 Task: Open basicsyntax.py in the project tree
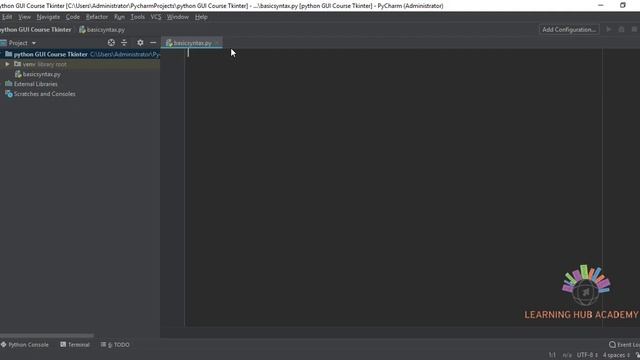pyautogui.click(x=41, y=74)
